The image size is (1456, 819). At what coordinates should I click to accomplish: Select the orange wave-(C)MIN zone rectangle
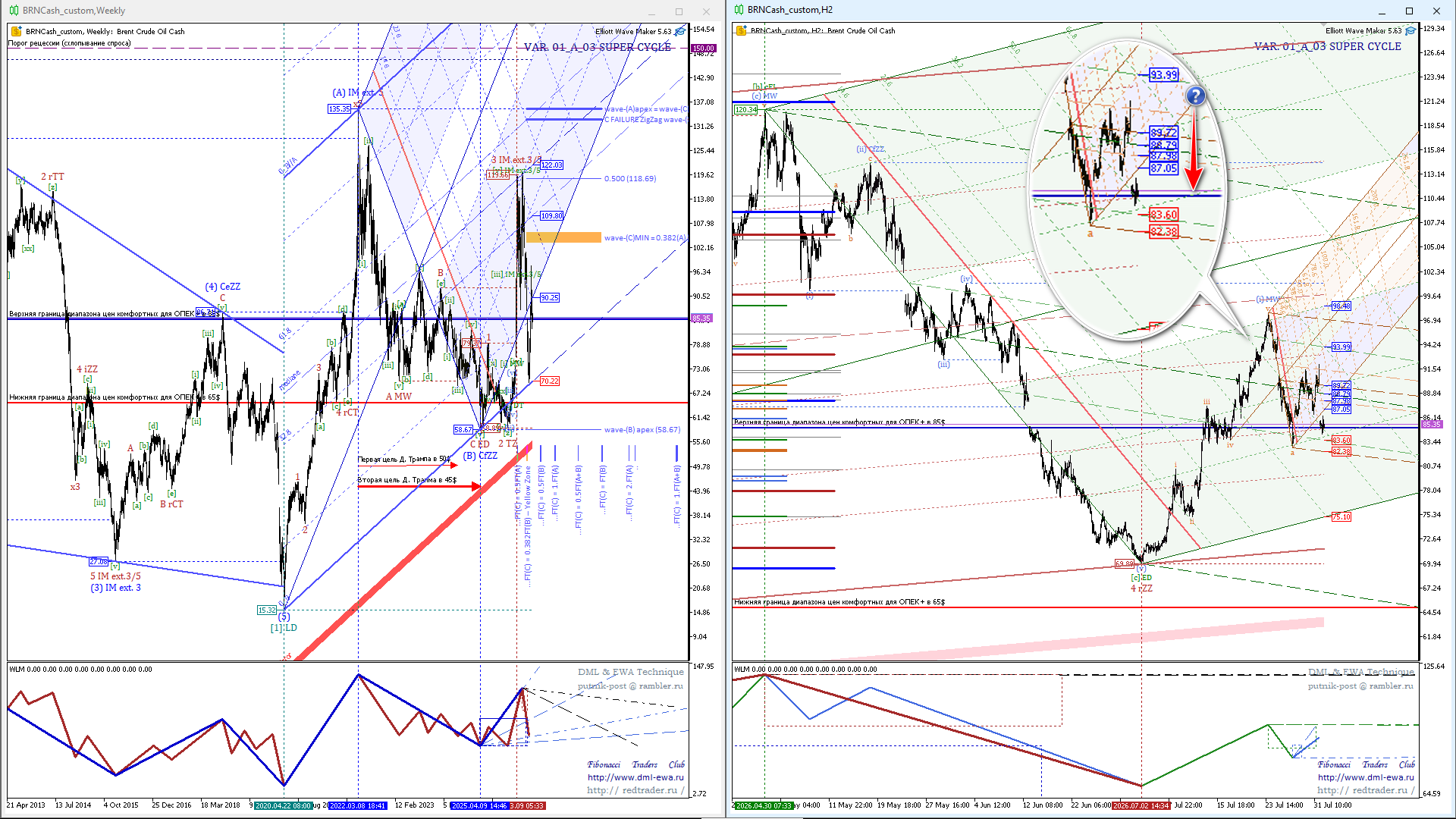click(563, 237)
